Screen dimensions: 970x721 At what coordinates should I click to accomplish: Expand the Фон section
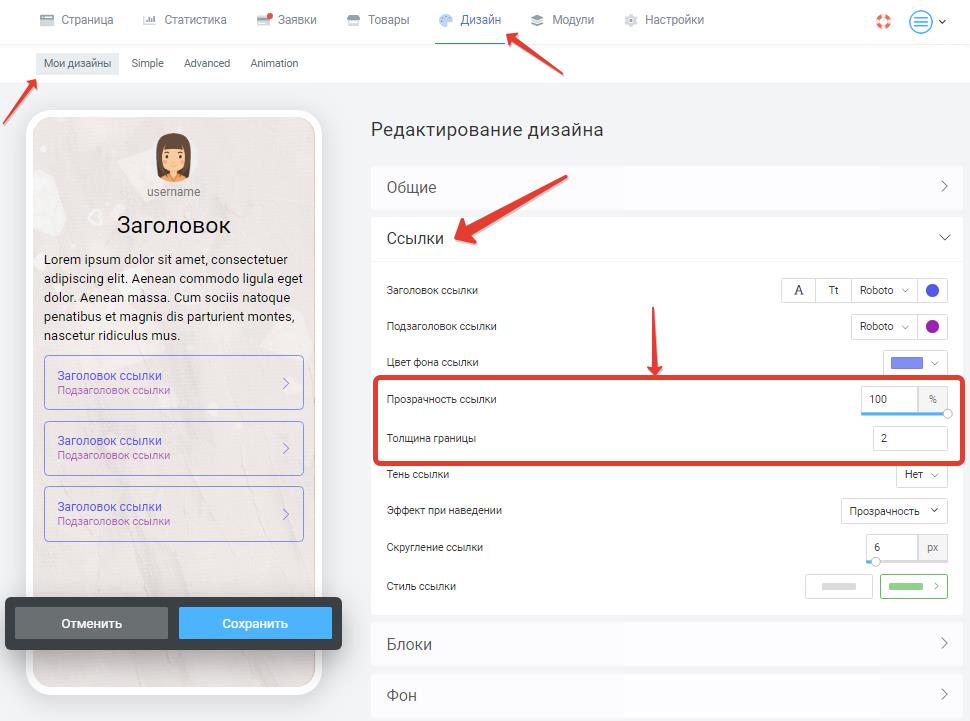click(666, 696)
